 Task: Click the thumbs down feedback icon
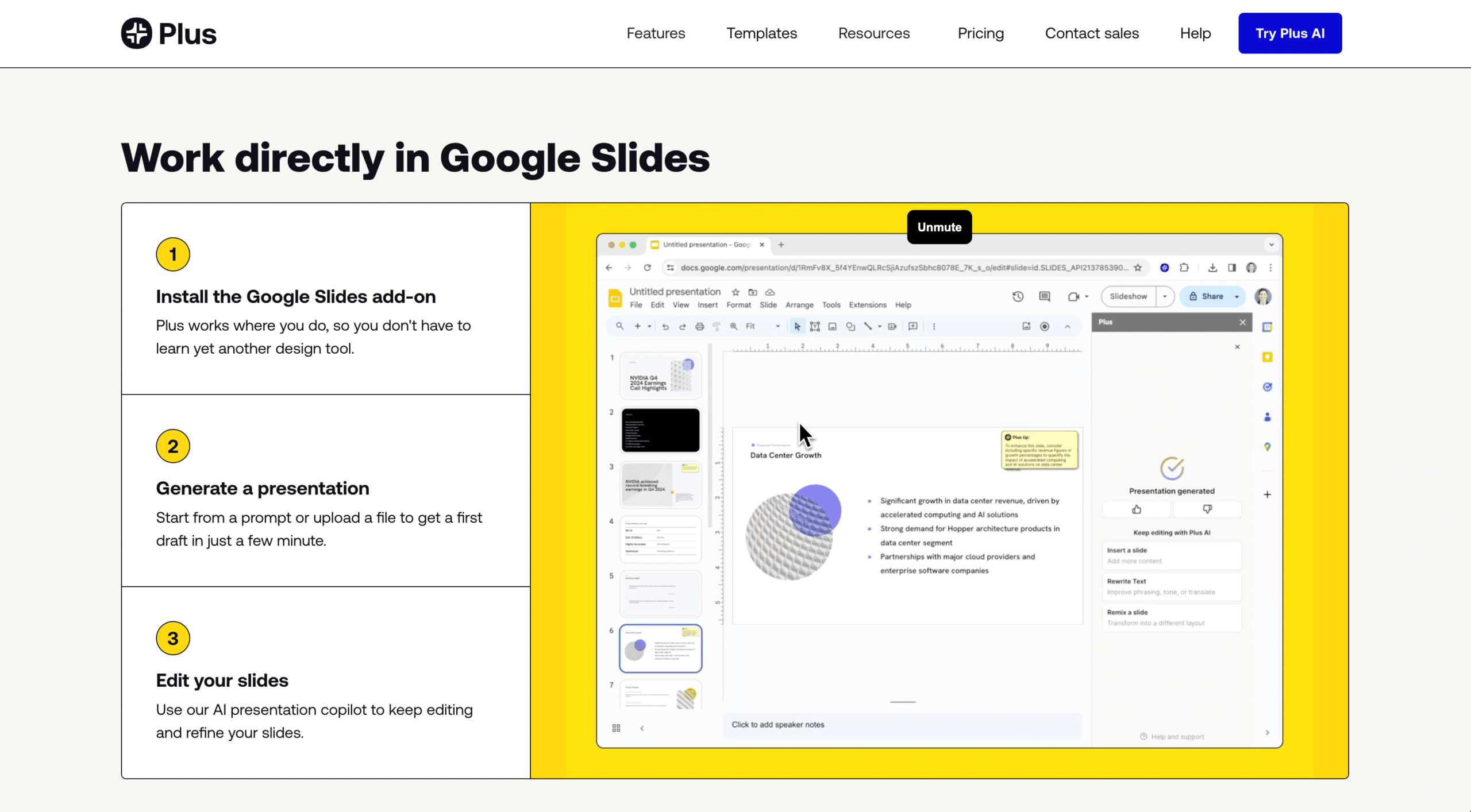click(x=1207, y=509)
